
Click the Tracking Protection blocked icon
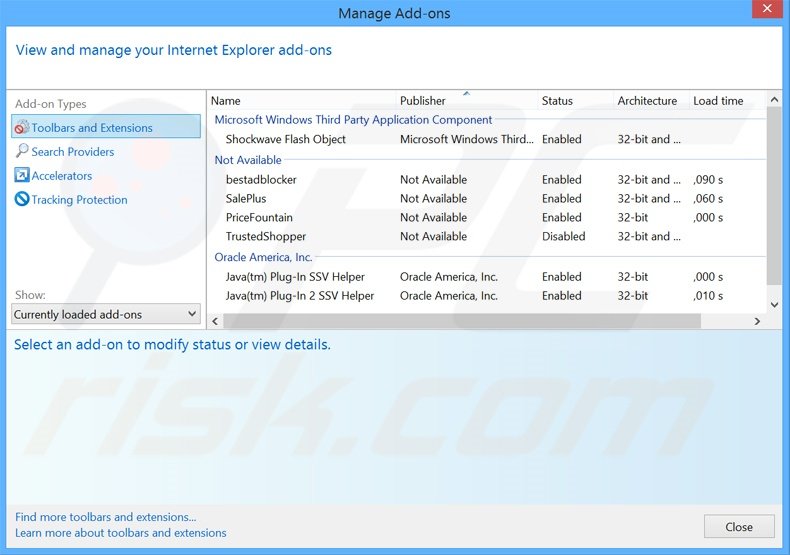tap(22, 199)
